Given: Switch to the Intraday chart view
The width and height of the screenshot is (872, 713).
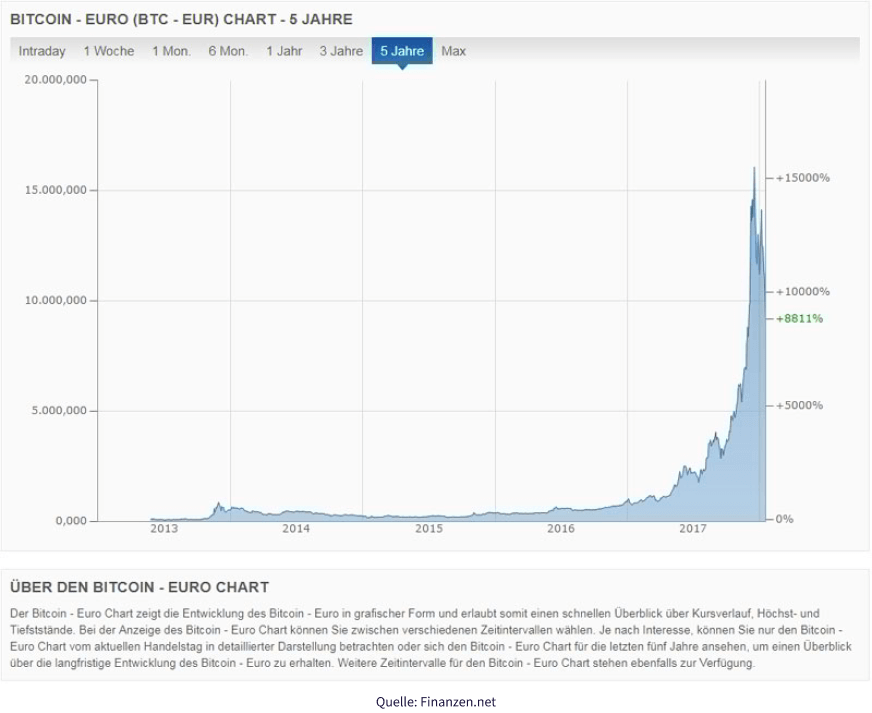Looking at the screenshot, I should point(41,51).
